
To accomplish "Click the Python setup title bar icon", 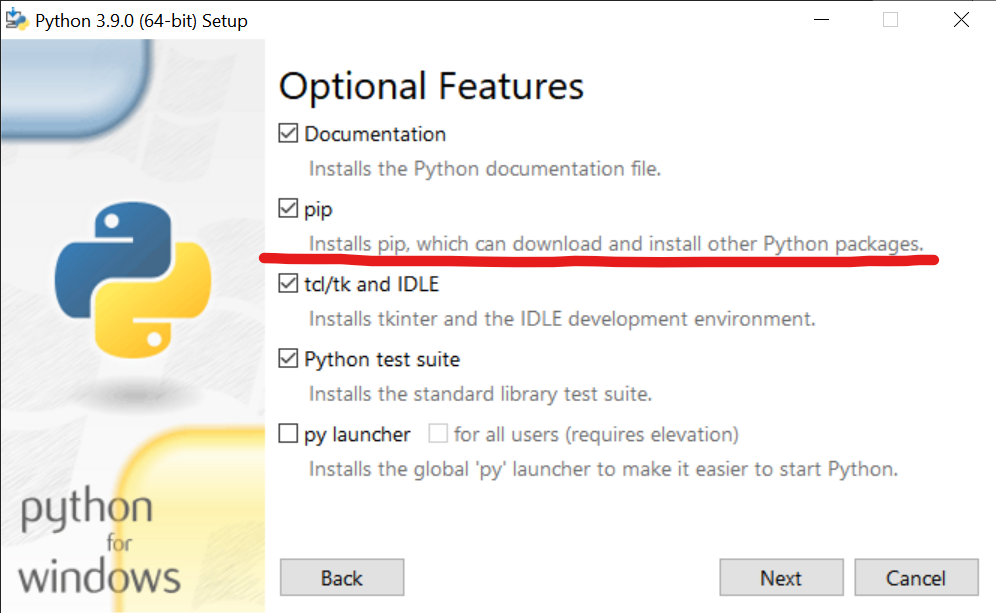I will coord(17,20).
